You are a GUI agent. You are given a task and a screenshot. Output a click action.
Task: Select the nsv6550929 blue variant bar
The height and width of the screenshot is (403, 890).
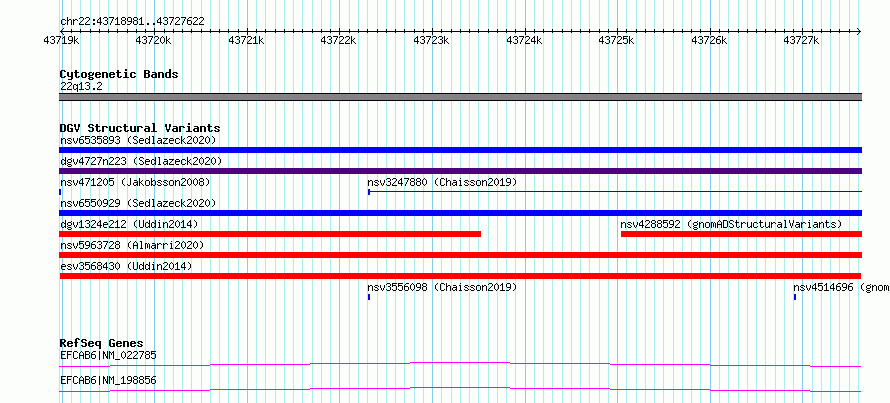point(460,213)
